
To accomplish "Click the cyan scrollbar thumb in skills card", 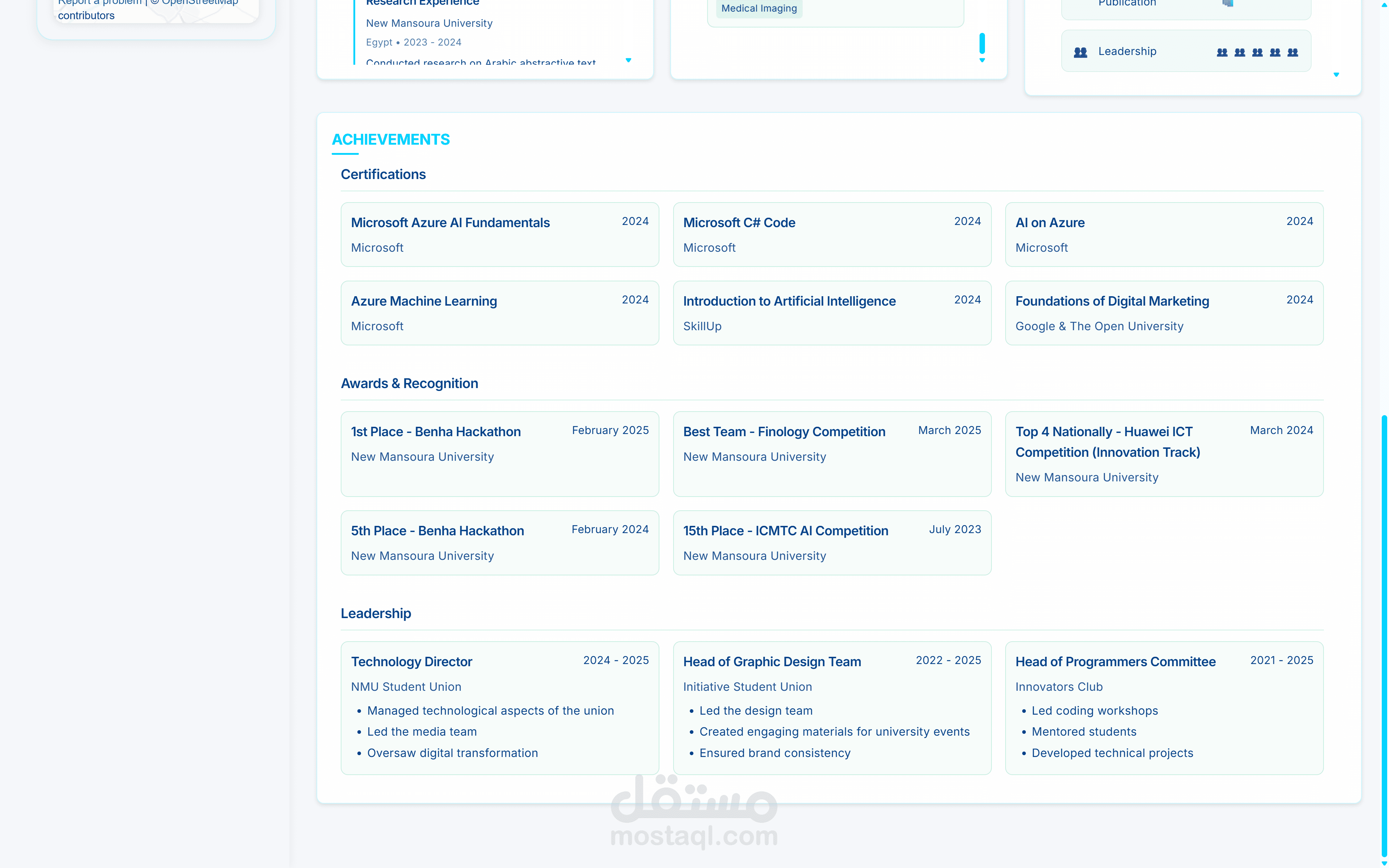I will click(982, 43).
